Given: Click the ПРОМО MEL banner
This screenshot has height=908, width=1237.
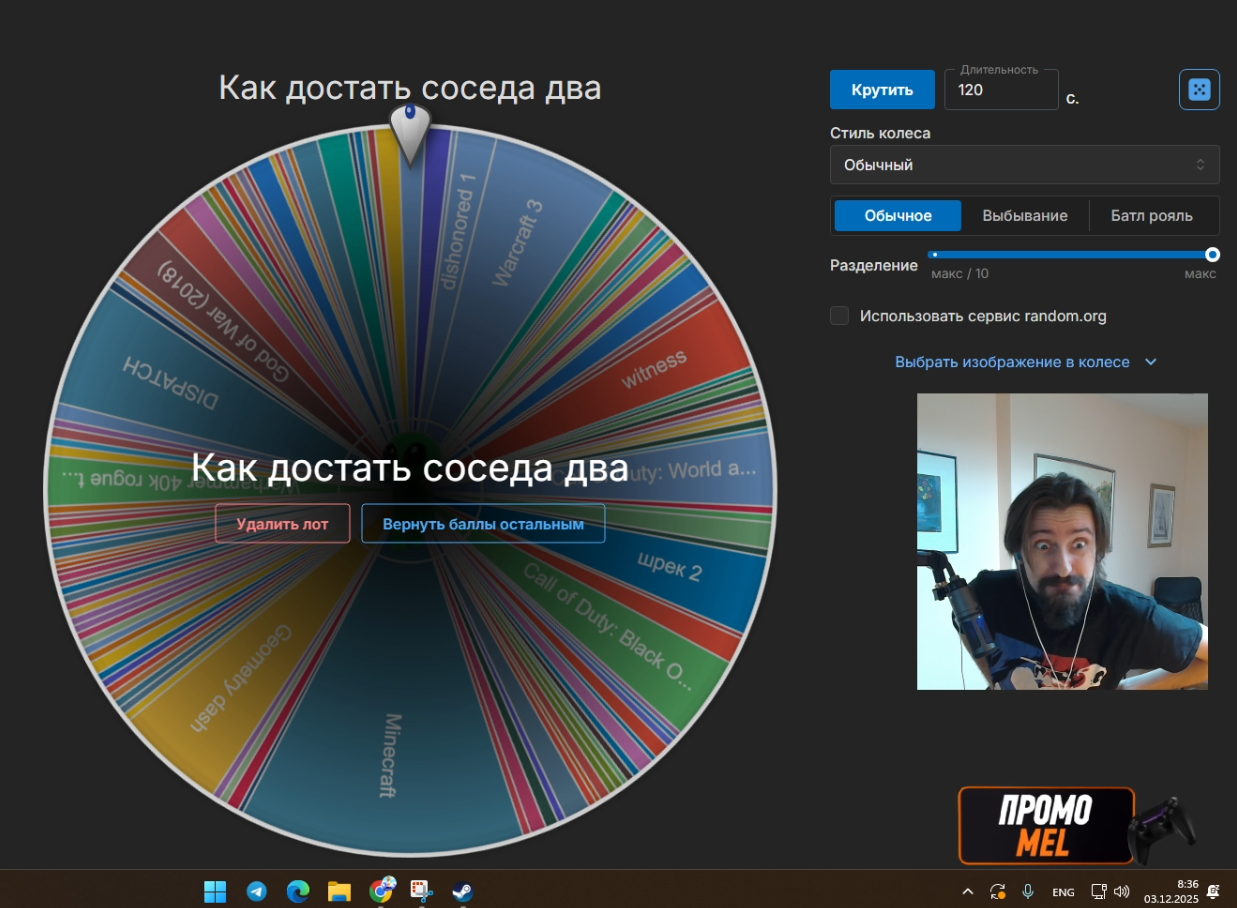Looking at the screenshot, I should pyautogui.click(x=1046, y=826).
